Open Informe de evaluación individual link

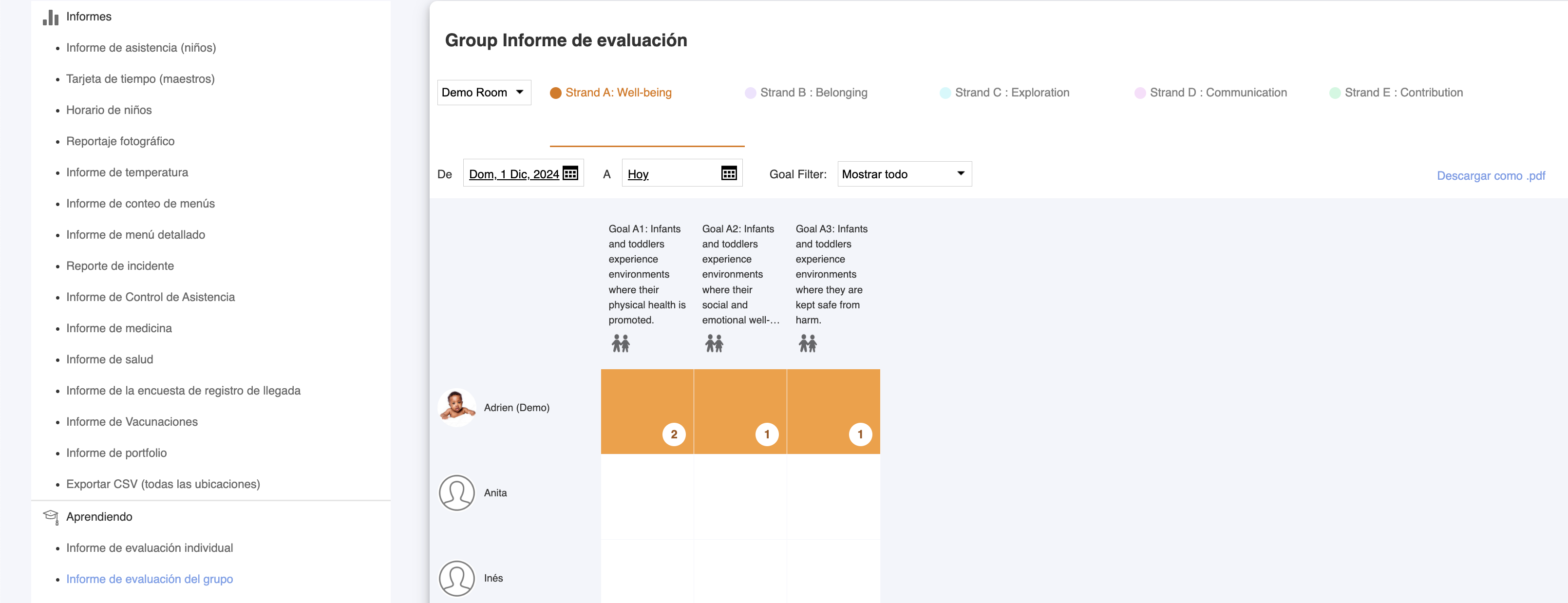(149, 547)
